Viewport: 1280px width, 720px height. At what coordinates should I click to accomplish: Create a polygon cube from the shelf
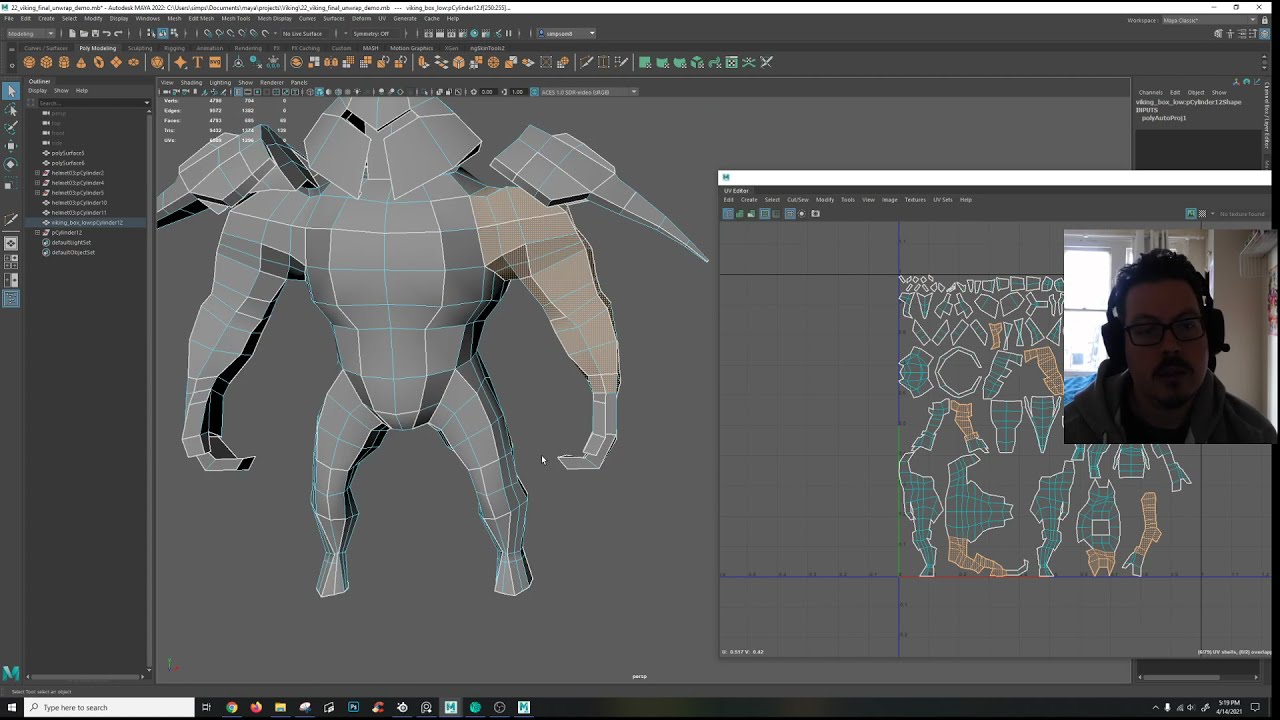click(46, 62)
